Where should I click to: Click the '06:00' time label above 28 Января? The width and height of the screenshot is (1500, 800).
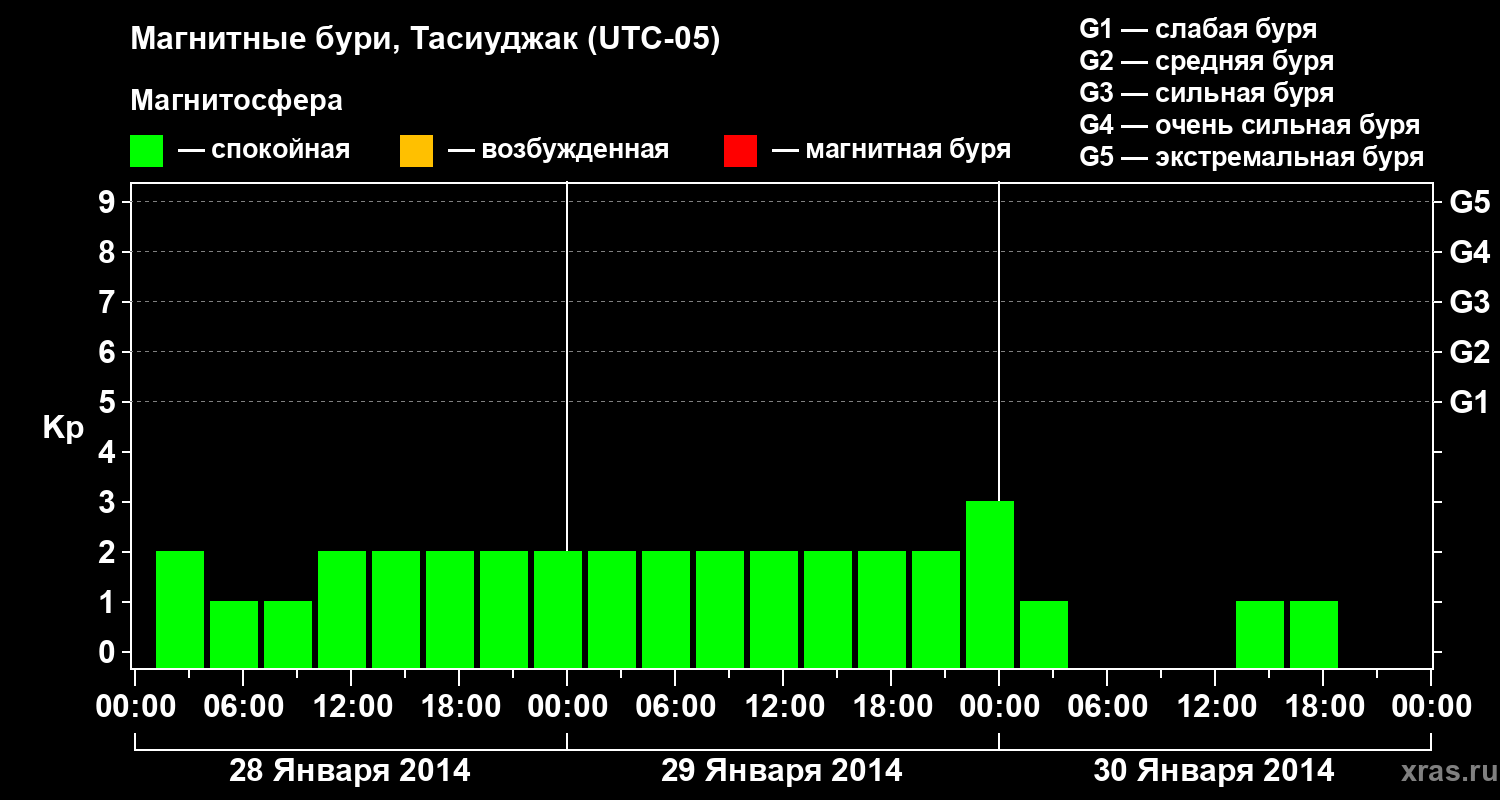tap(242, 707)
